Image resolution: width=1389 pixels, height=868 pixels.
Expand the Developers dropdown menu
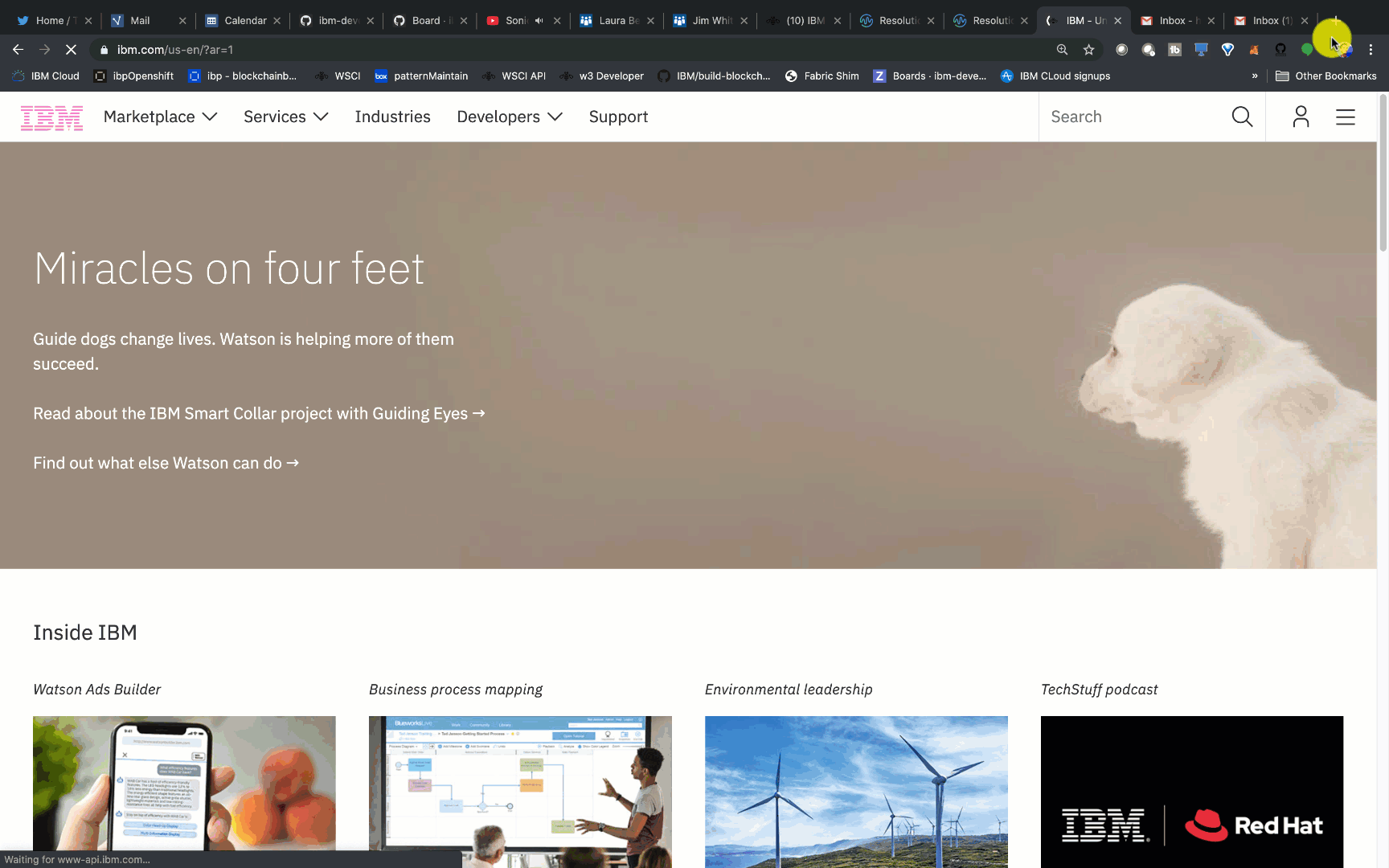coord(510,117)
